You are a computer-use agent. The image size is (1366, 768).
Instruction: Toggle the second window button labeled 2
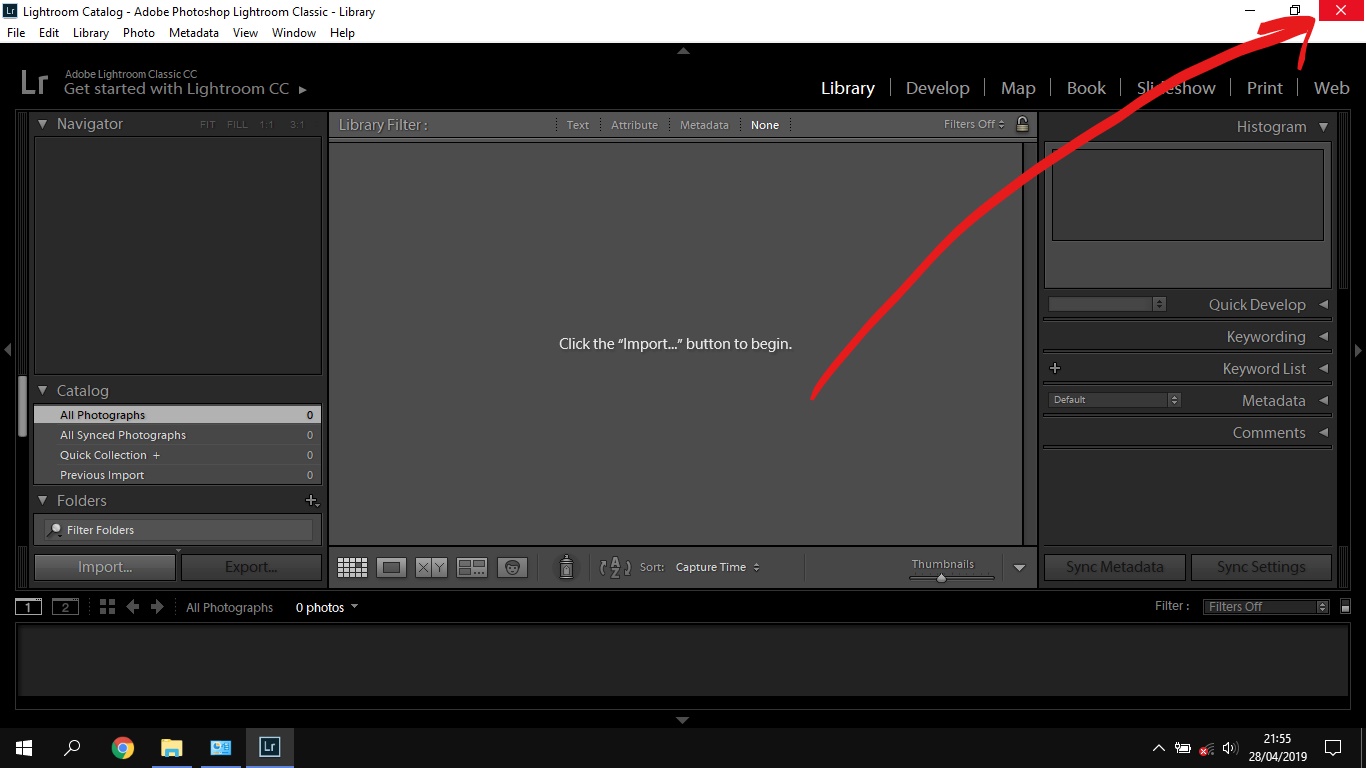point(65,607)
